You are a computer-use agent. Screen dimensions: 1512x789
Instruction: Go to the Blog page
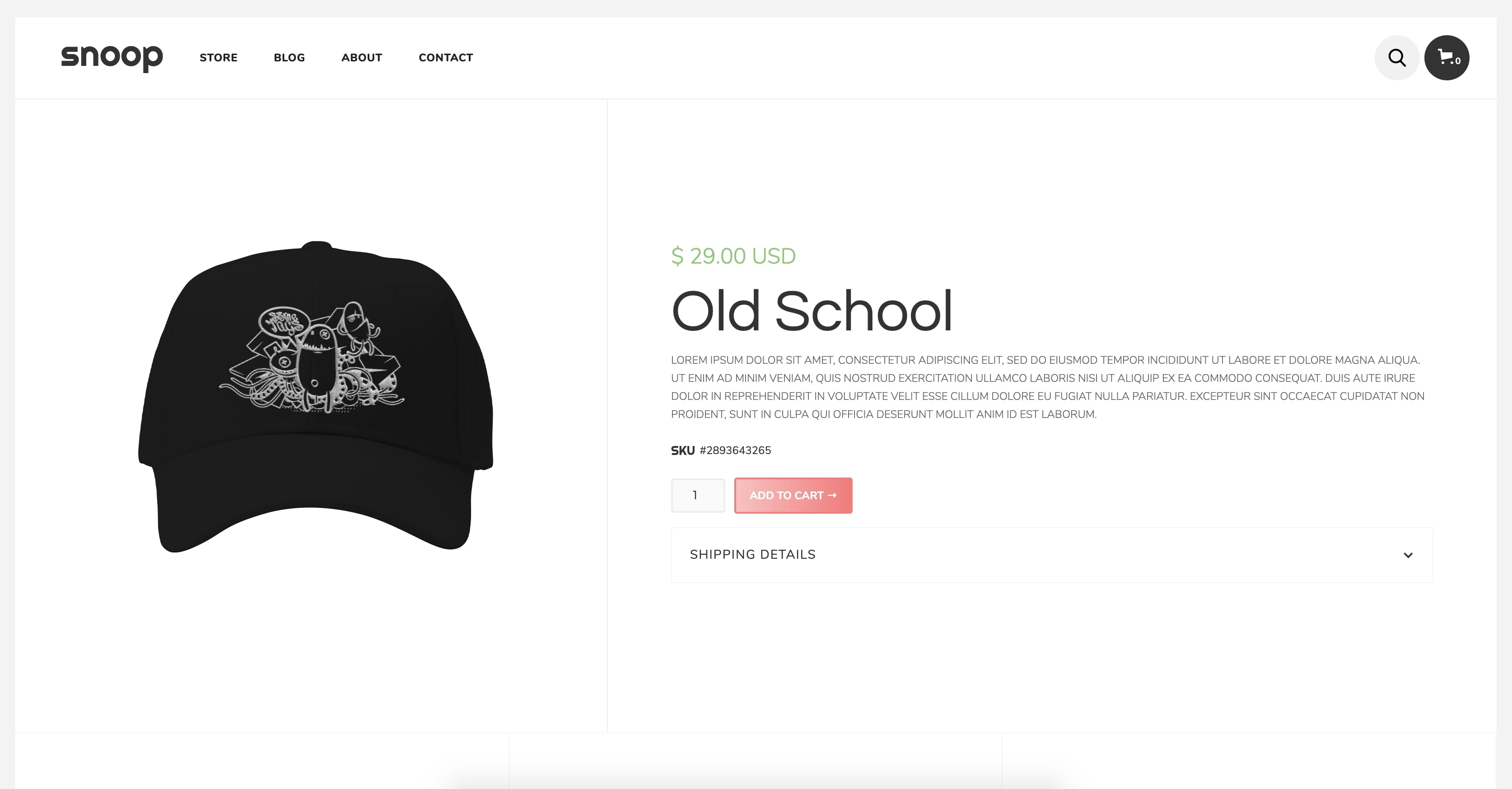[289, 57]
